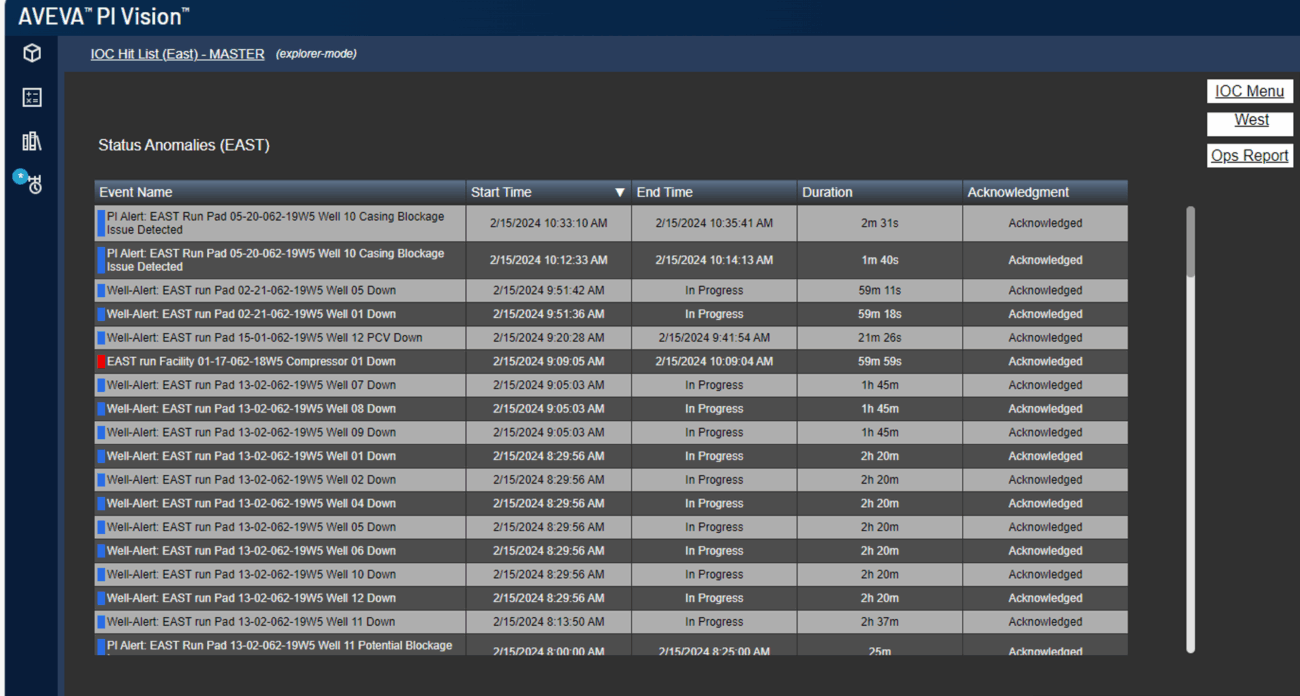1300x696 pixels.
Task: Sort table by Event Name column header
Action: click(136, 193)
